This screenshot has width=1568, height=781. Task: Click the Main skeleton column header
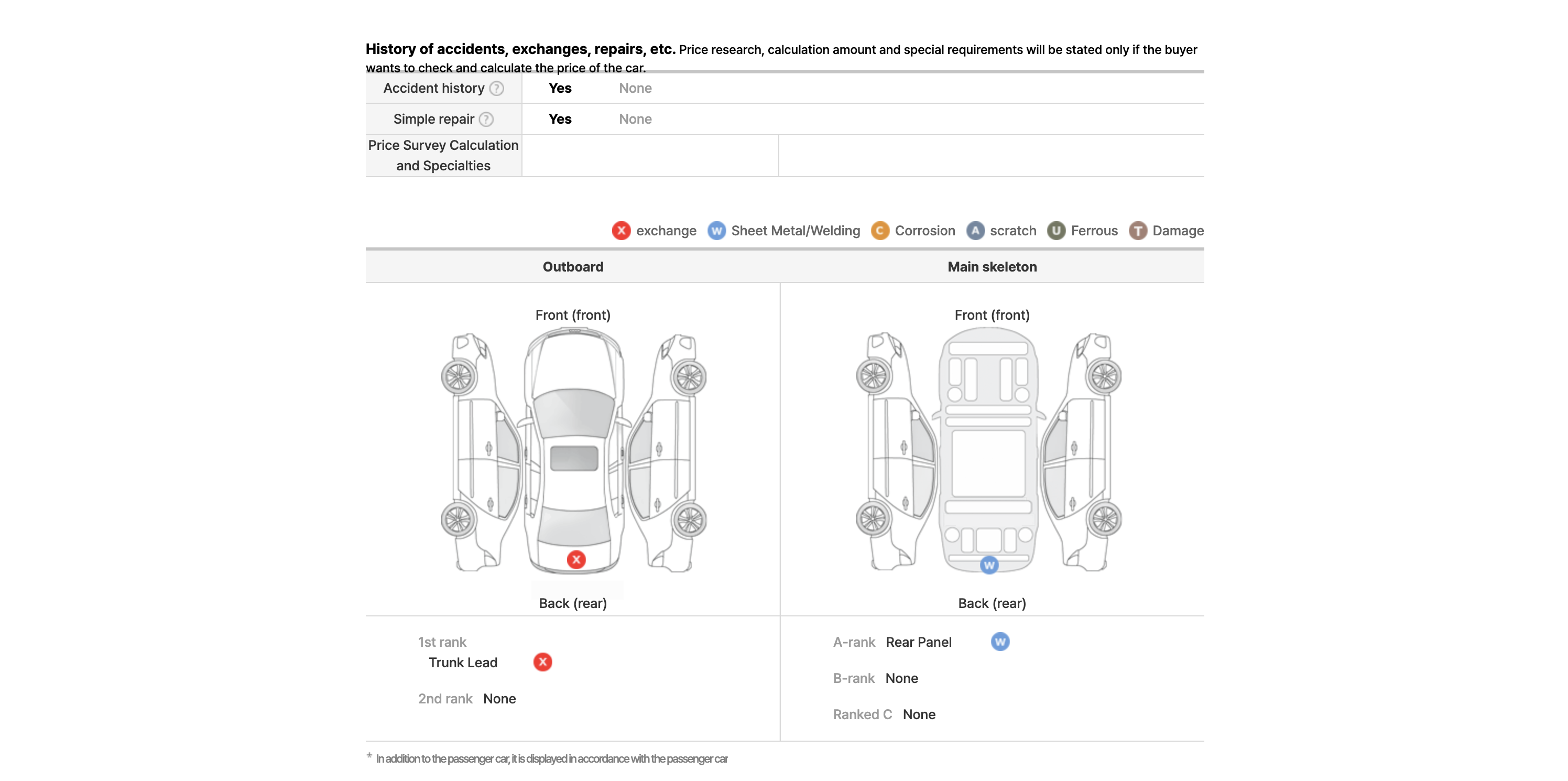992,267
